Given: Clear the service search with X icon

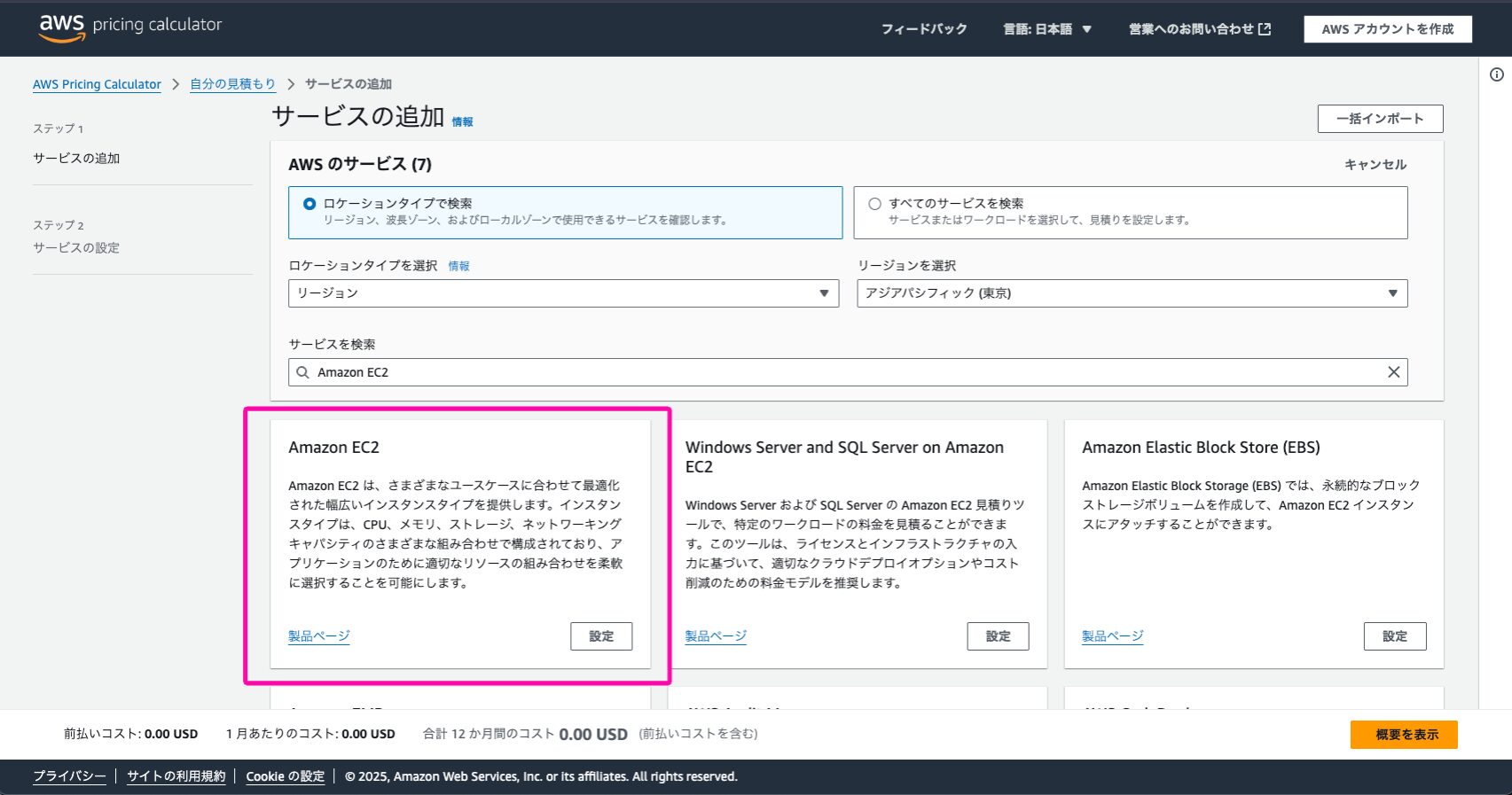Looking at the screenshot, I should coord(1394,372).
